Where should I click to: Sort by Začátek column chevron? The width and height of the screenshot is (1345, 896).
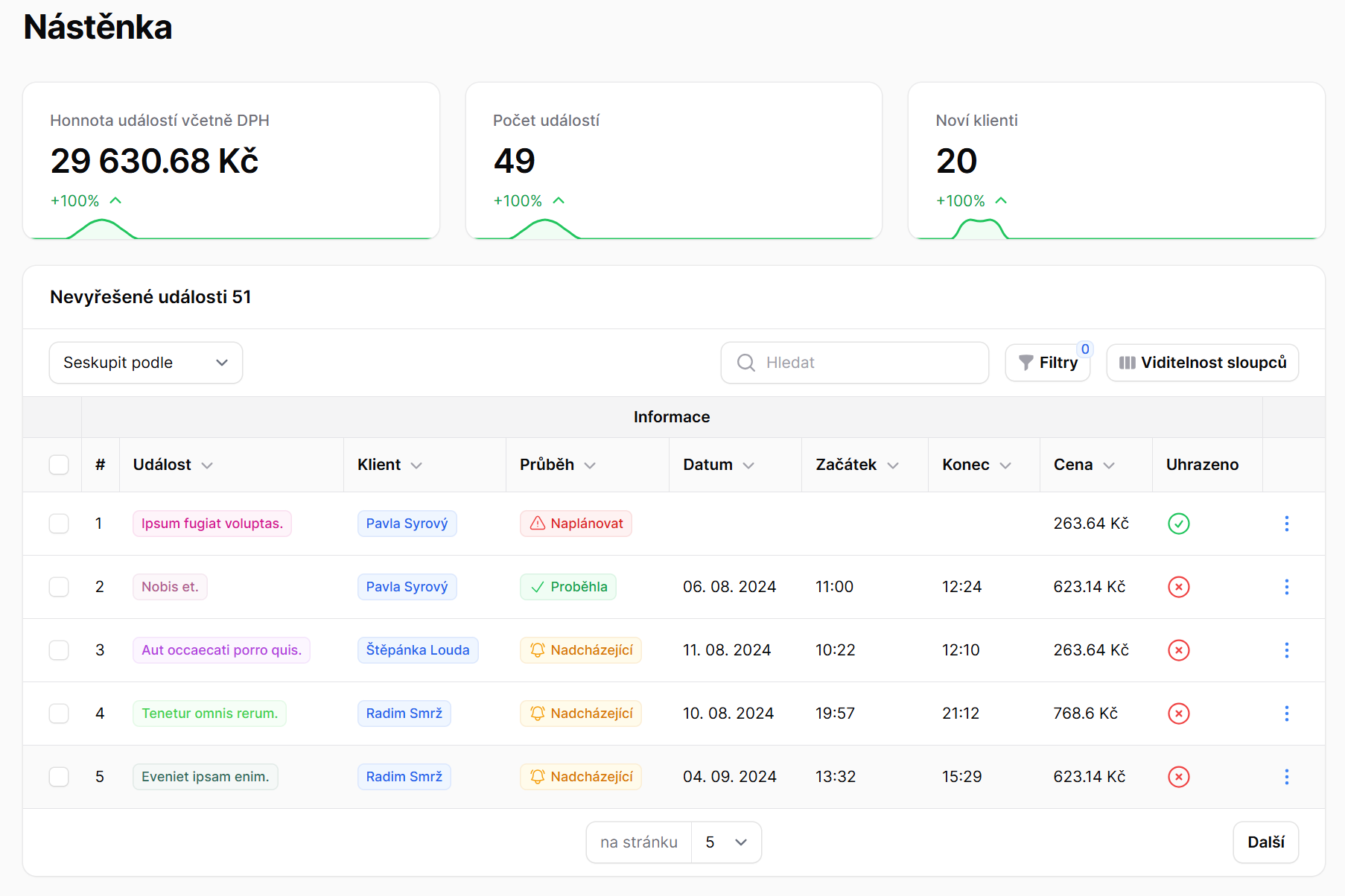(x=893, y=466)
